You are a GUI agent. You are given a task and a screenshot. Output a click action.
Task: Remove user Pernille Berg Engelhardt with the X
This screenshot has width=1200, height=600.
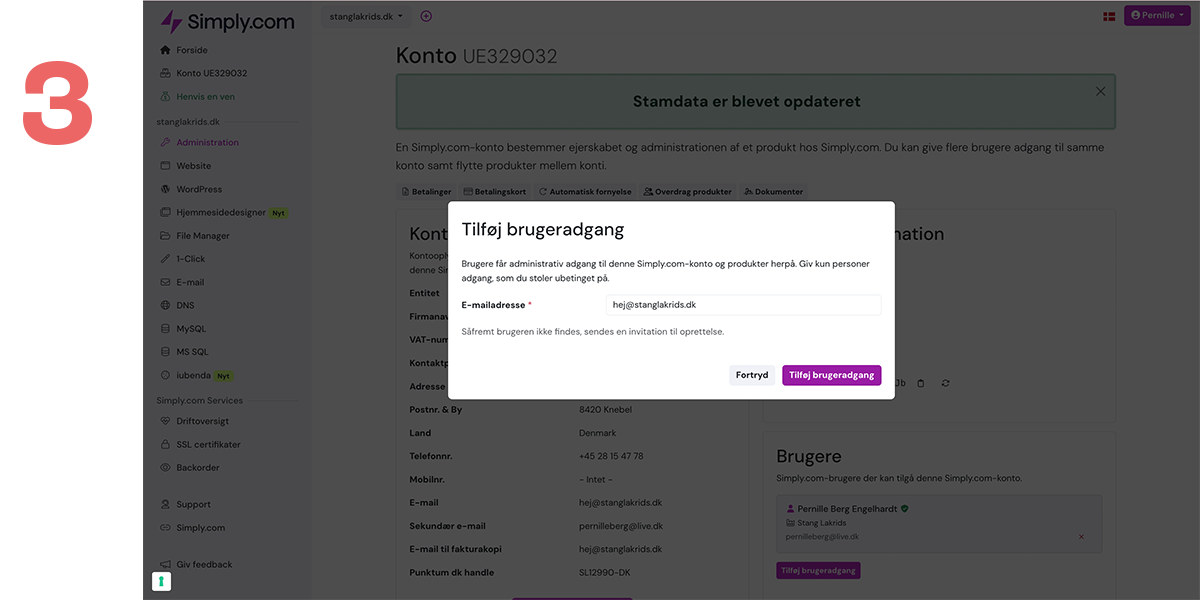click(x=1081, y=537)
